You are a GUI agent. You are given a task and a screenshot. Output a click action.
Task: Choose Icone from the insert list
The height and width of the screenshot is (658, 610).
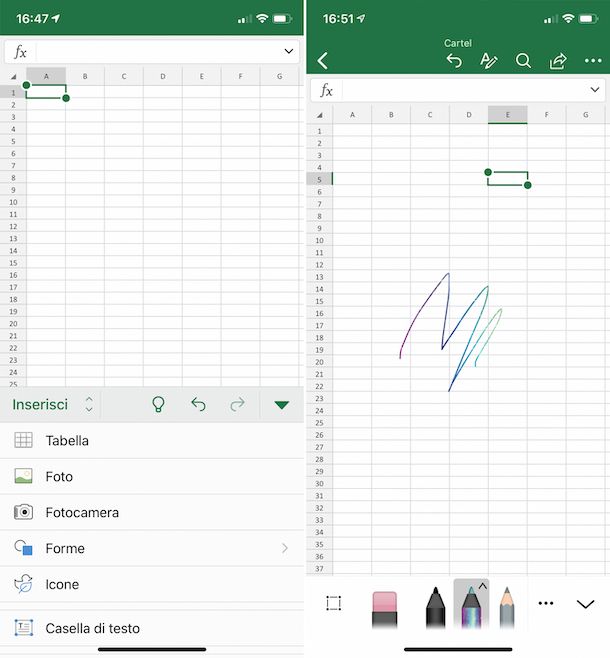coord(152,585)
